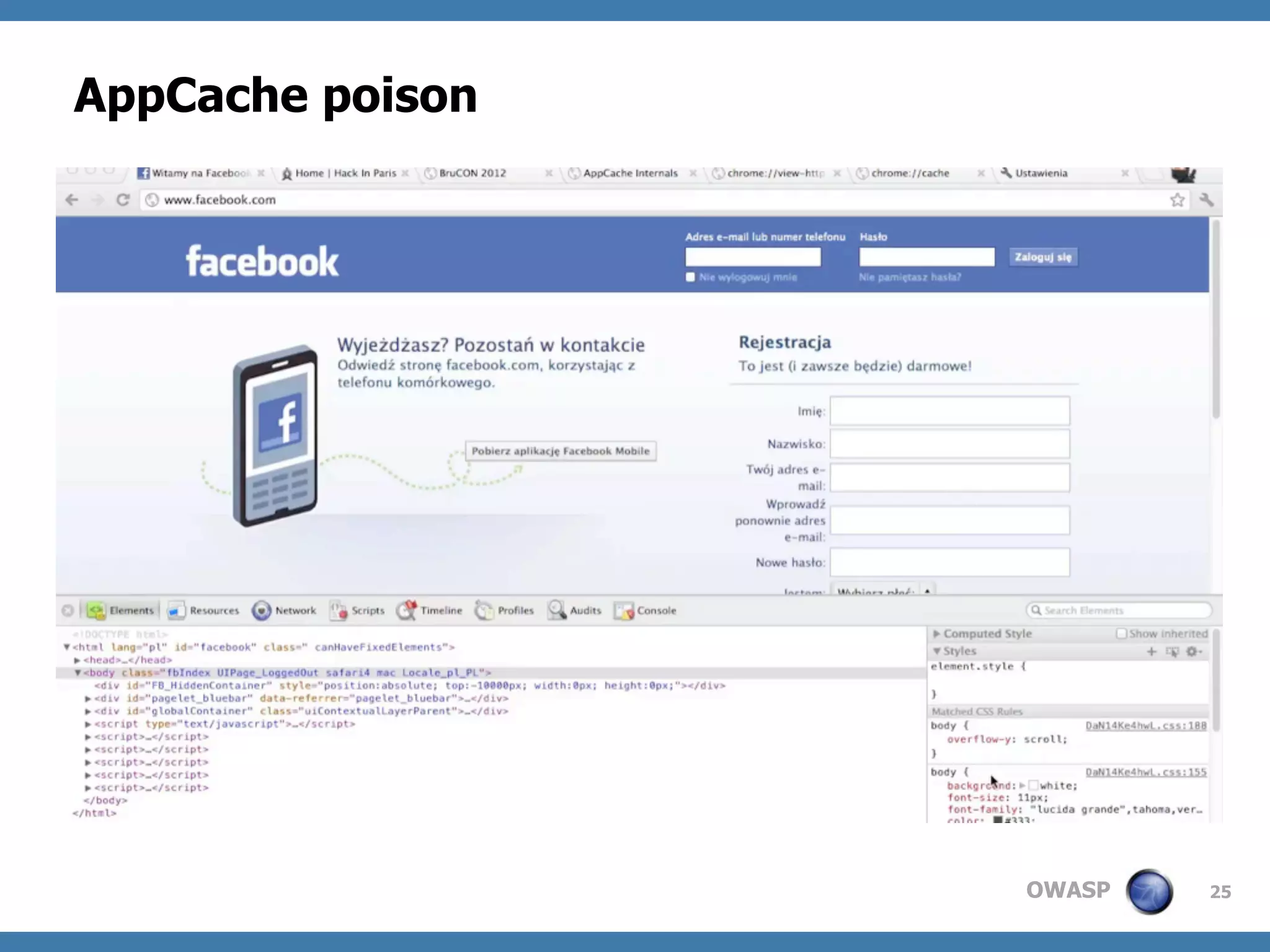Switch to the AppCache Internals tab
The height and width of the screenshot is (952, 1270).
(x=631, y=173)
